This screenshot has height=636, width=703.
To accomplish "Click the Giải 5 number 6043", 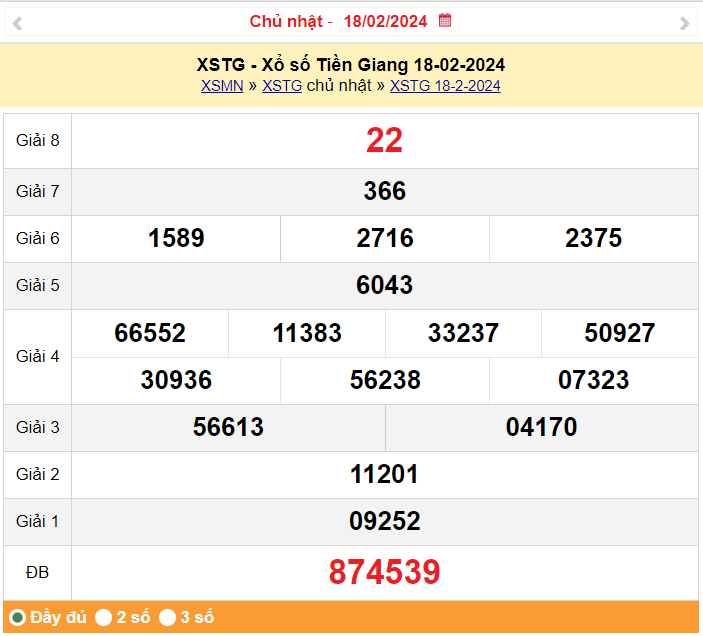I will [x=384, y=285].
